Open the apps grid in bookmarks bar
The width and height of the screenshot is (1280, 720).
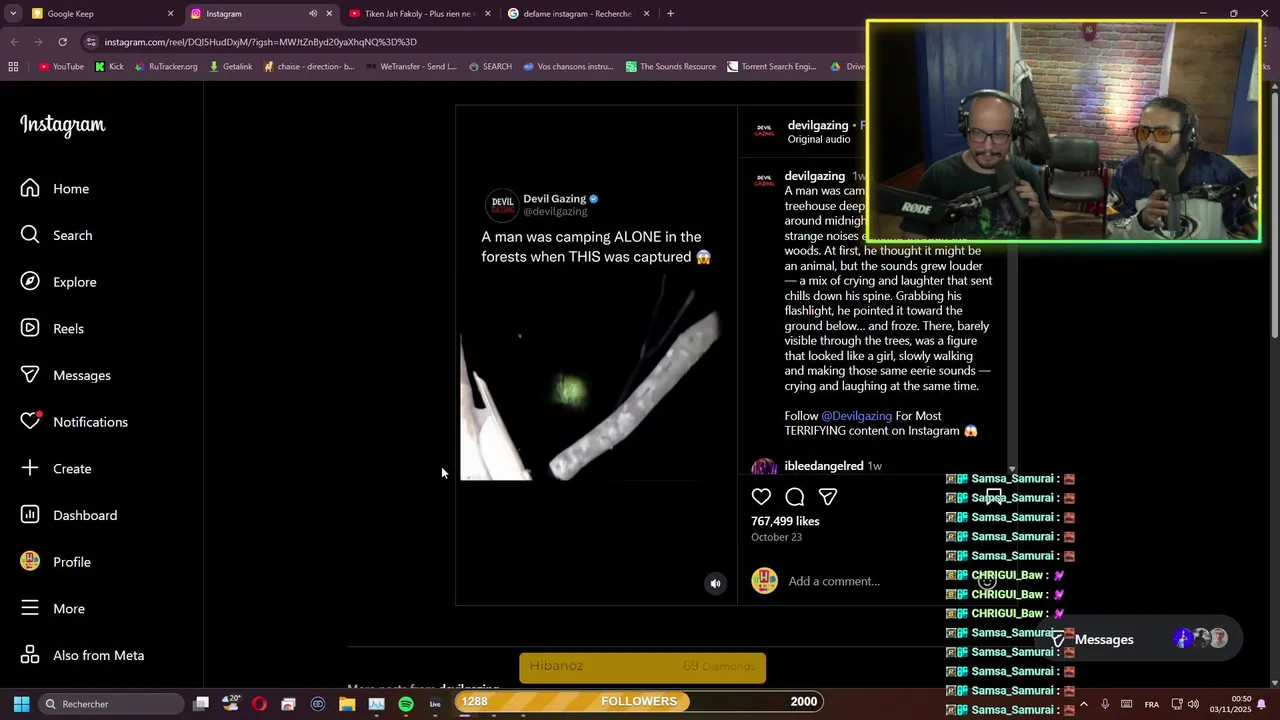(13, 67)
